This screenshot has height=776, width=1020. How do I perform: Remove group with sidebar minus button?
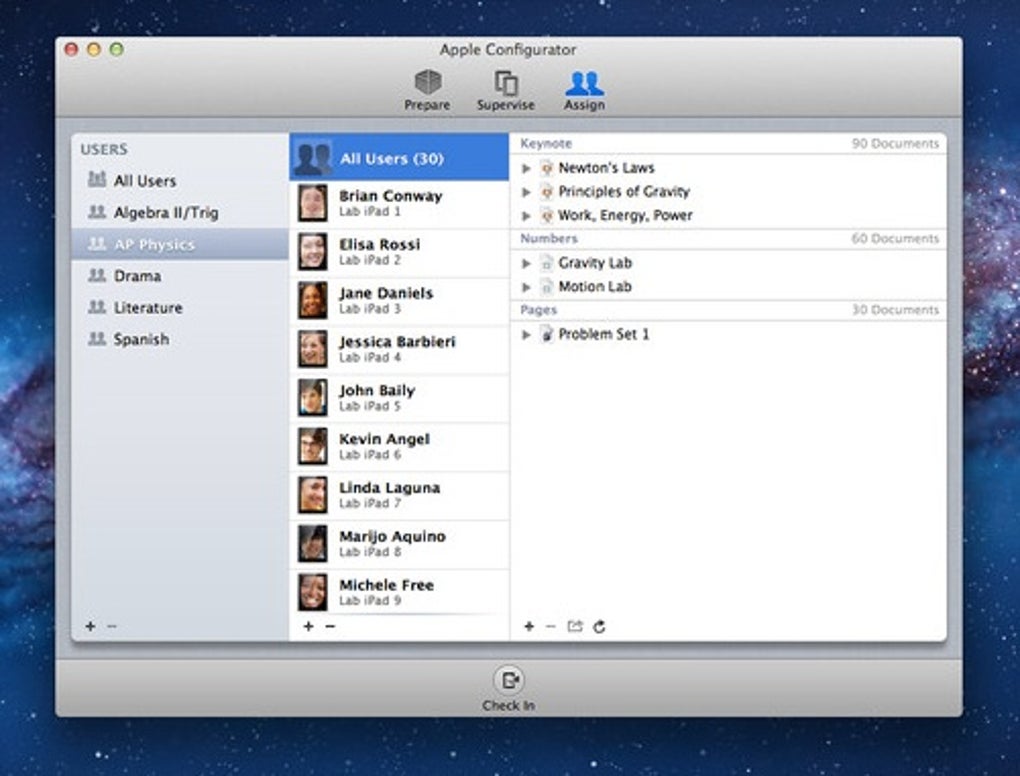pos(112,626)
